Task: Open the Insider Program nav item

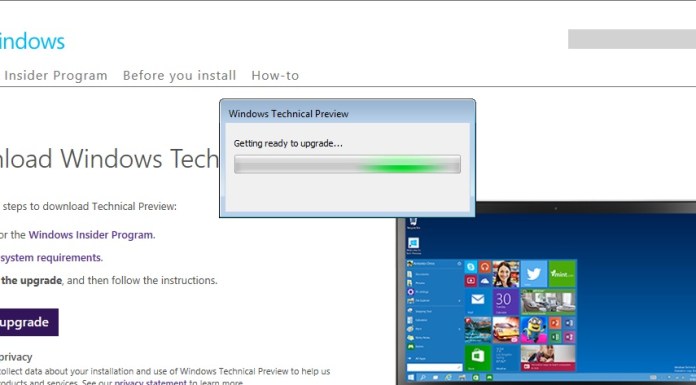Action: 56,75
